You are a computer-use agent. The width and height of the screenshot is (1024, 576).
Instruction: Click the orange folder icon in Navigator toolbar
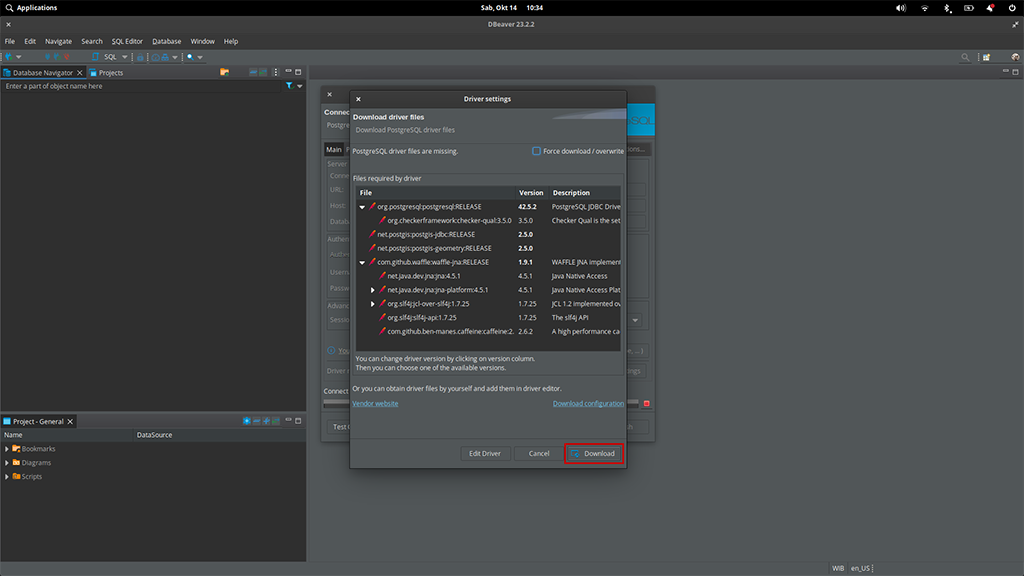click(x=225, y=72)
